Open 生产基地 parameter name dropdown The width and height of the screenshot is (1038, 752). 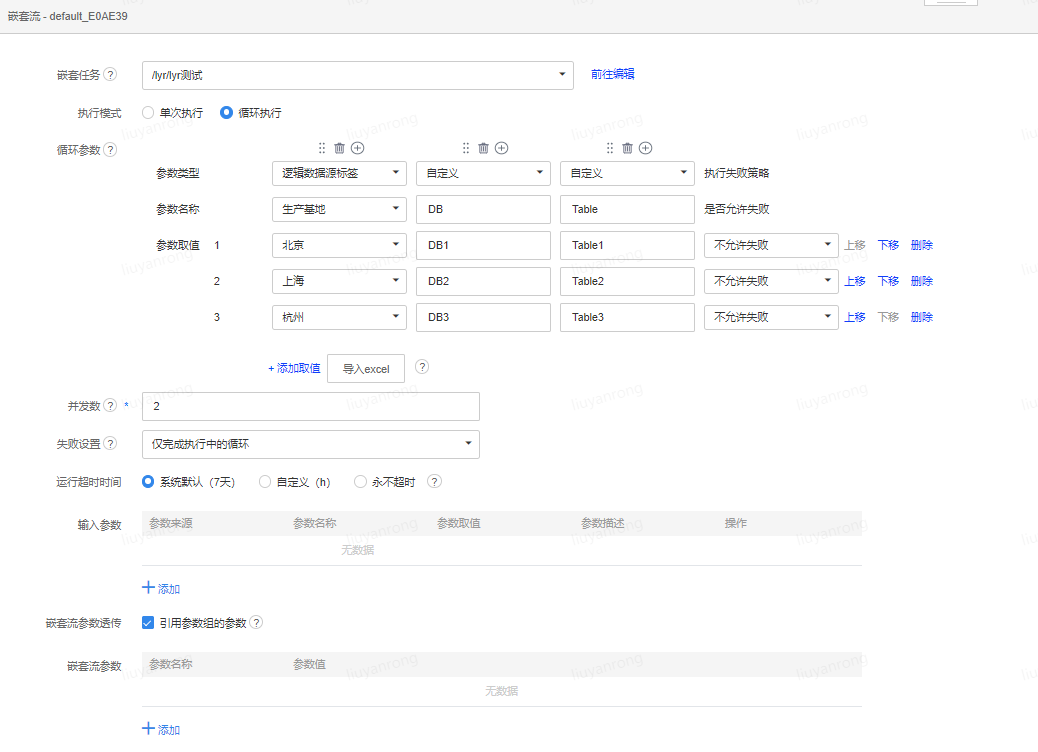pyautogui.click(x=339, y=209)
